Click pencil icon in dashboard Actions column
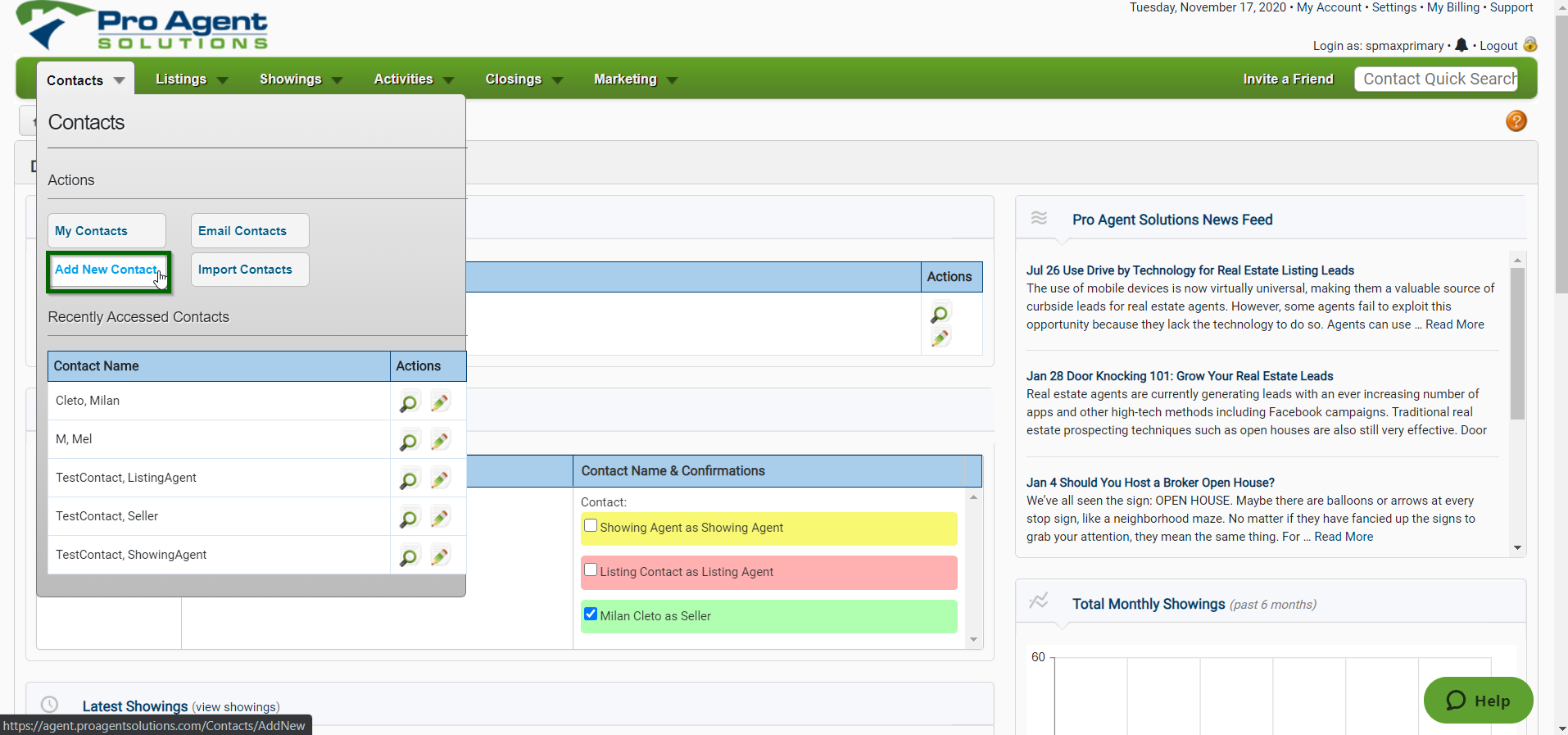The image size is (1568, 735). (x=940, y=338)
